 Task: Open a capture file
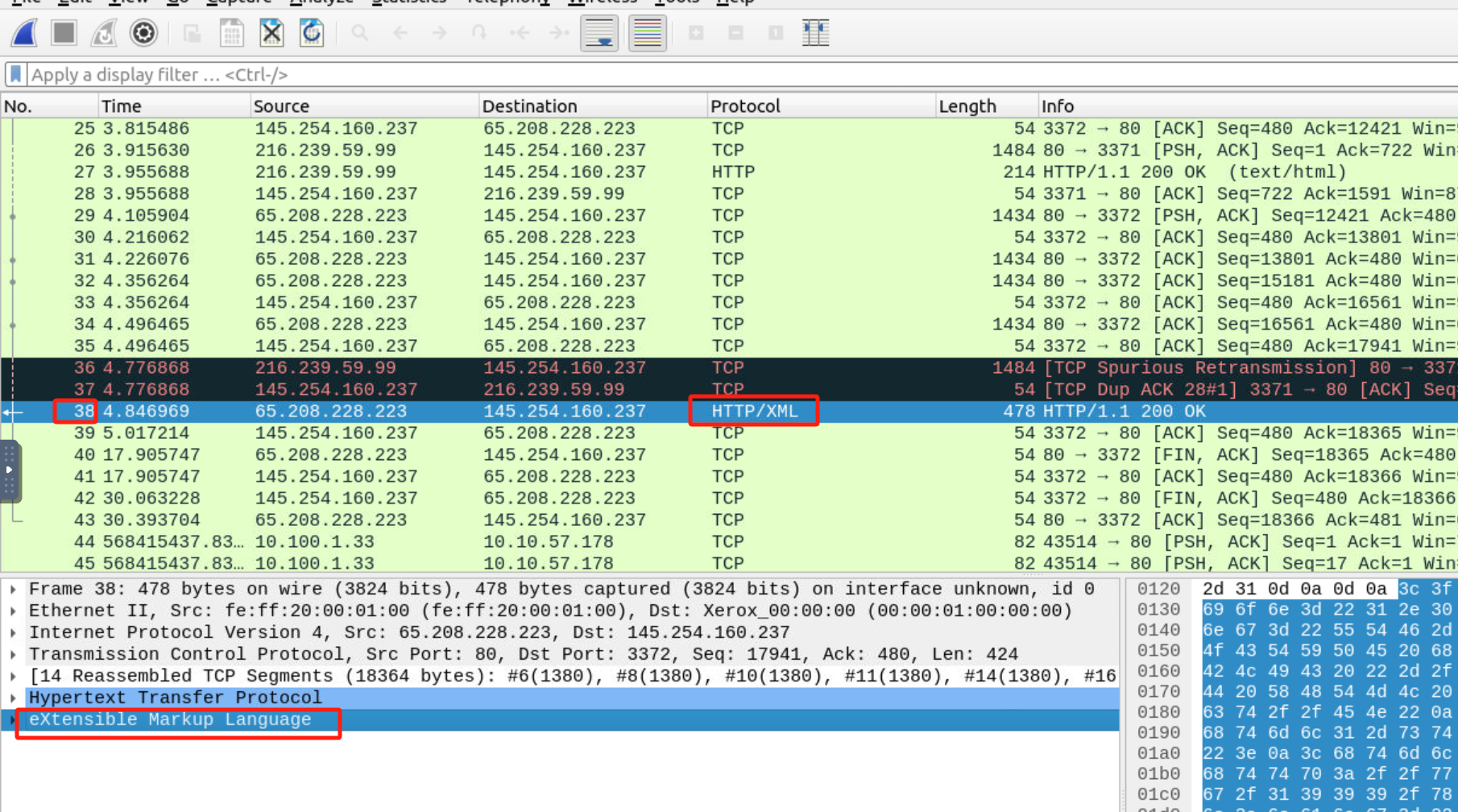[192, 33]
